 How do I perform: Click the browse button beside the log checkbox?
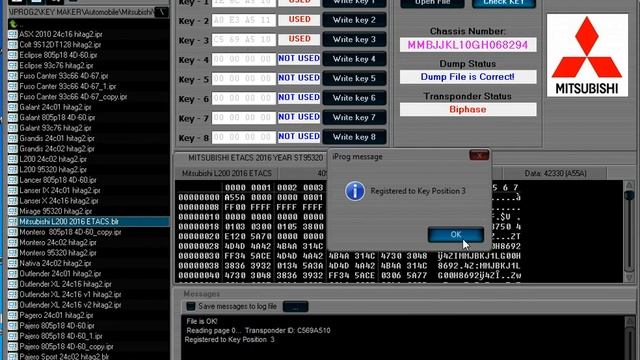tap(296, 307)
